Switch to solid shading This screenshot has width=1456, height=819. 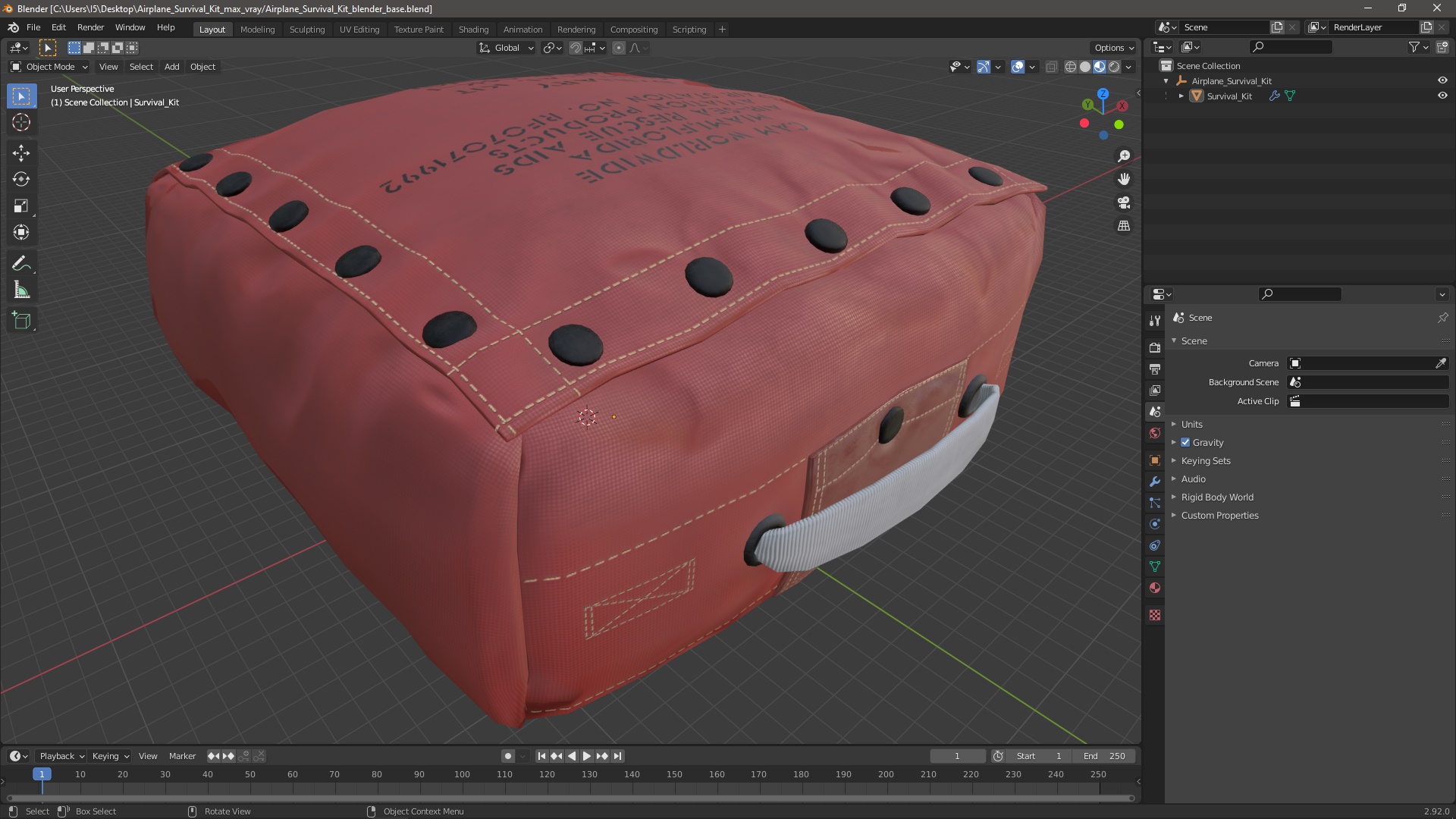(x=1085, y=67)
